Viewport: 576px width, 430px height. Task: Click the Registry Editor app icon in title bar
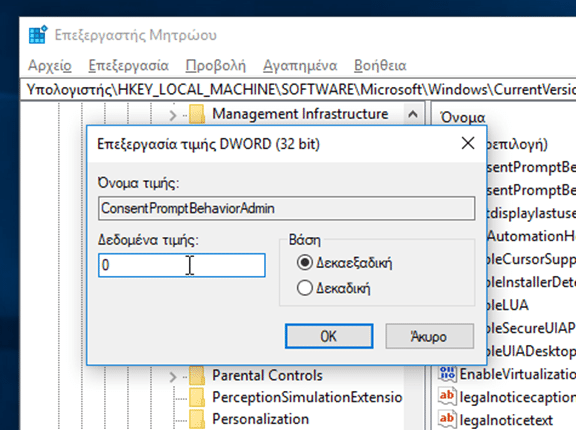[38, 35]
